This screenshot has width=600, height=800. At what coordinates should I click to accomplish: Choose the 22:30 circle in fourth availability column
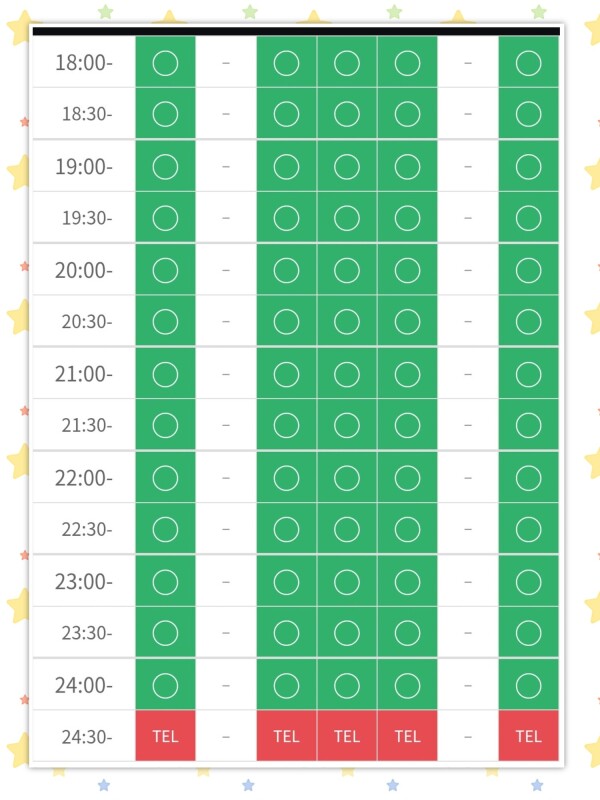tap(347, 529)
